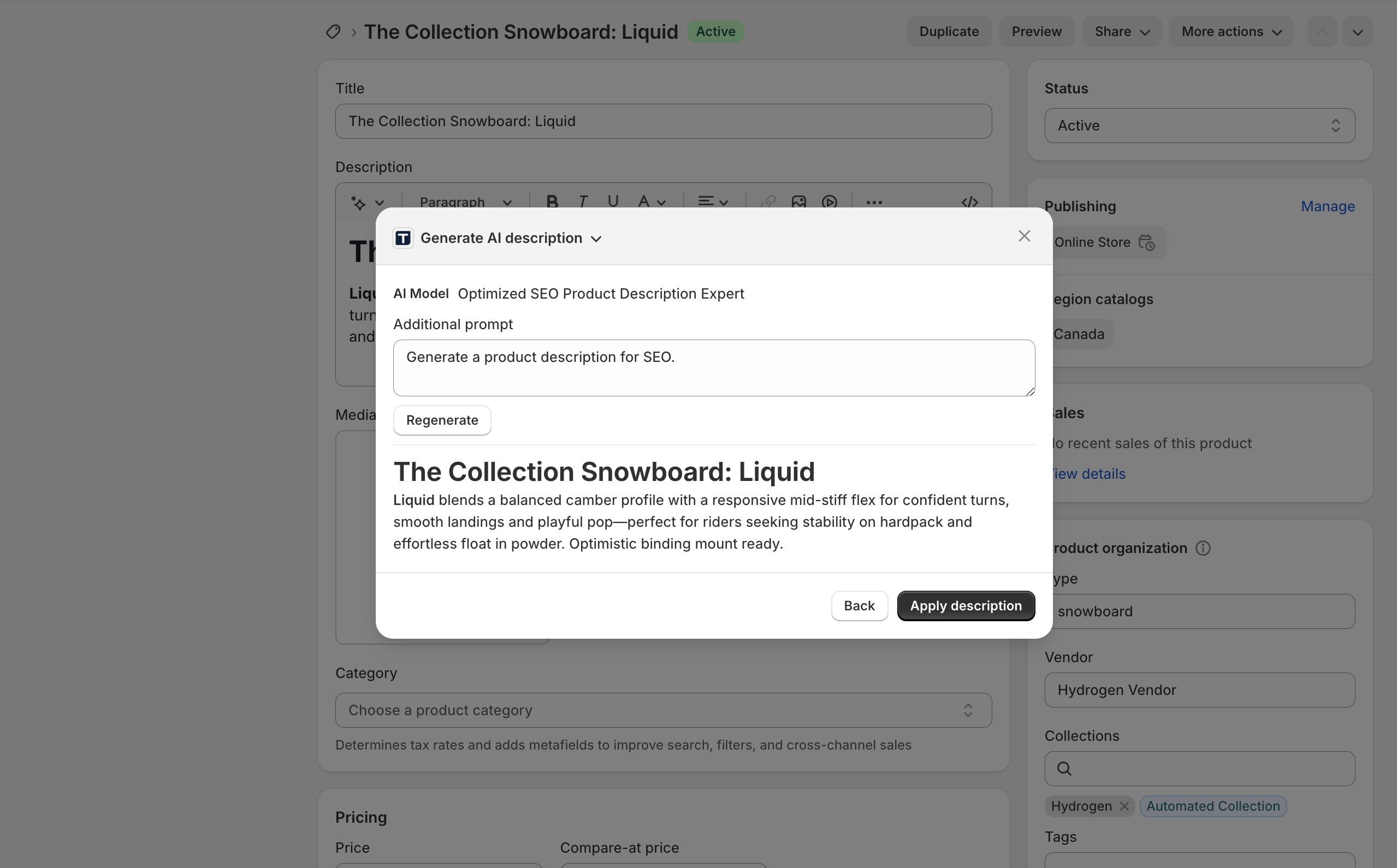
Task: Click the Manage publishing link
Action: click(x=1328, y=206)
